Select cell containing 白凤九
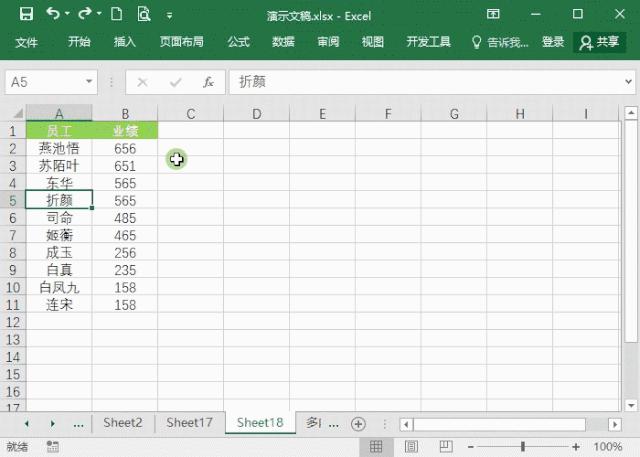This screenshot has height=457, width=640. click(59, 288)
